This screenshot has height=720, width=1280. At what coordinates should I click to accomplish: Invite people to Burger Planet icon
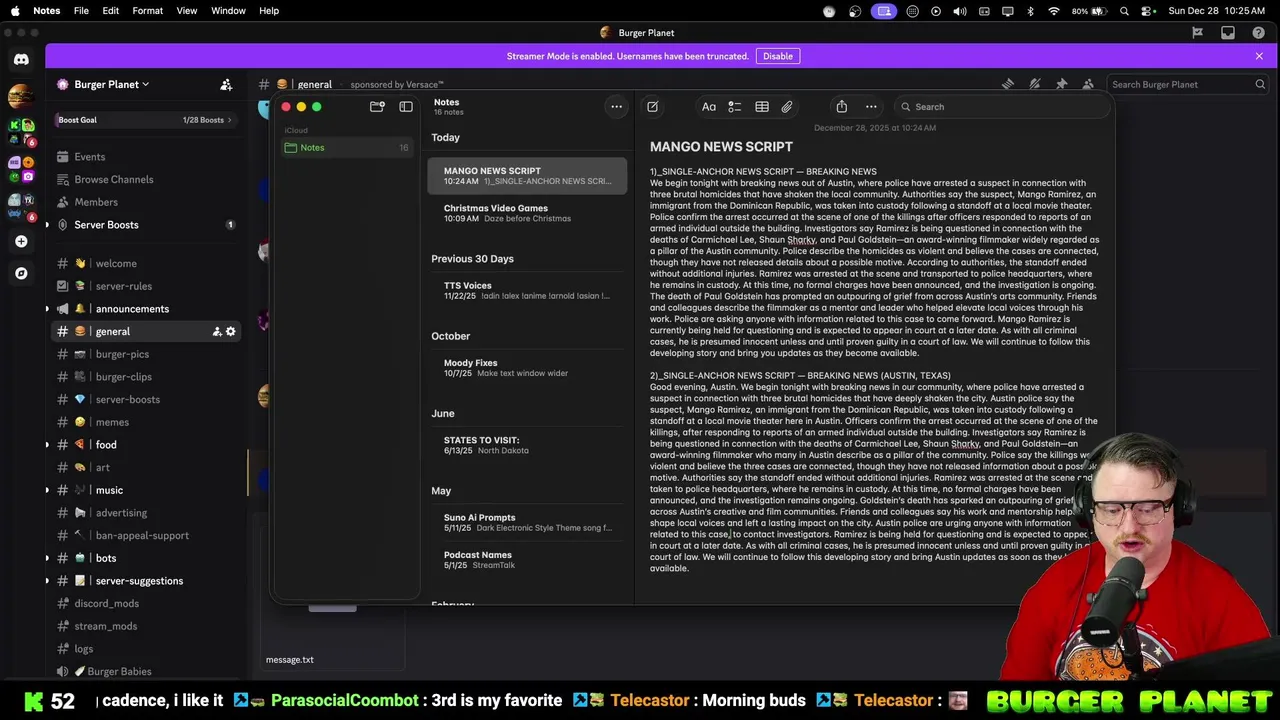[226, 85]
